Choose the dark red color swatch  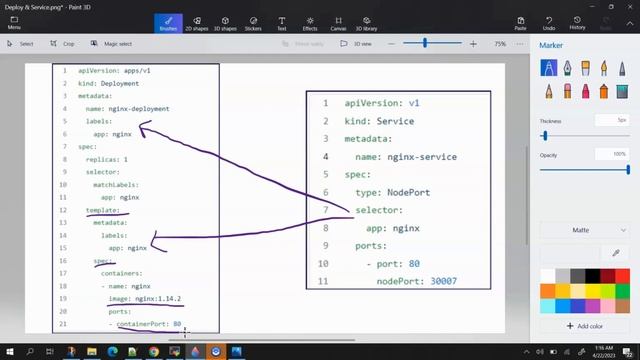point(607,276)
